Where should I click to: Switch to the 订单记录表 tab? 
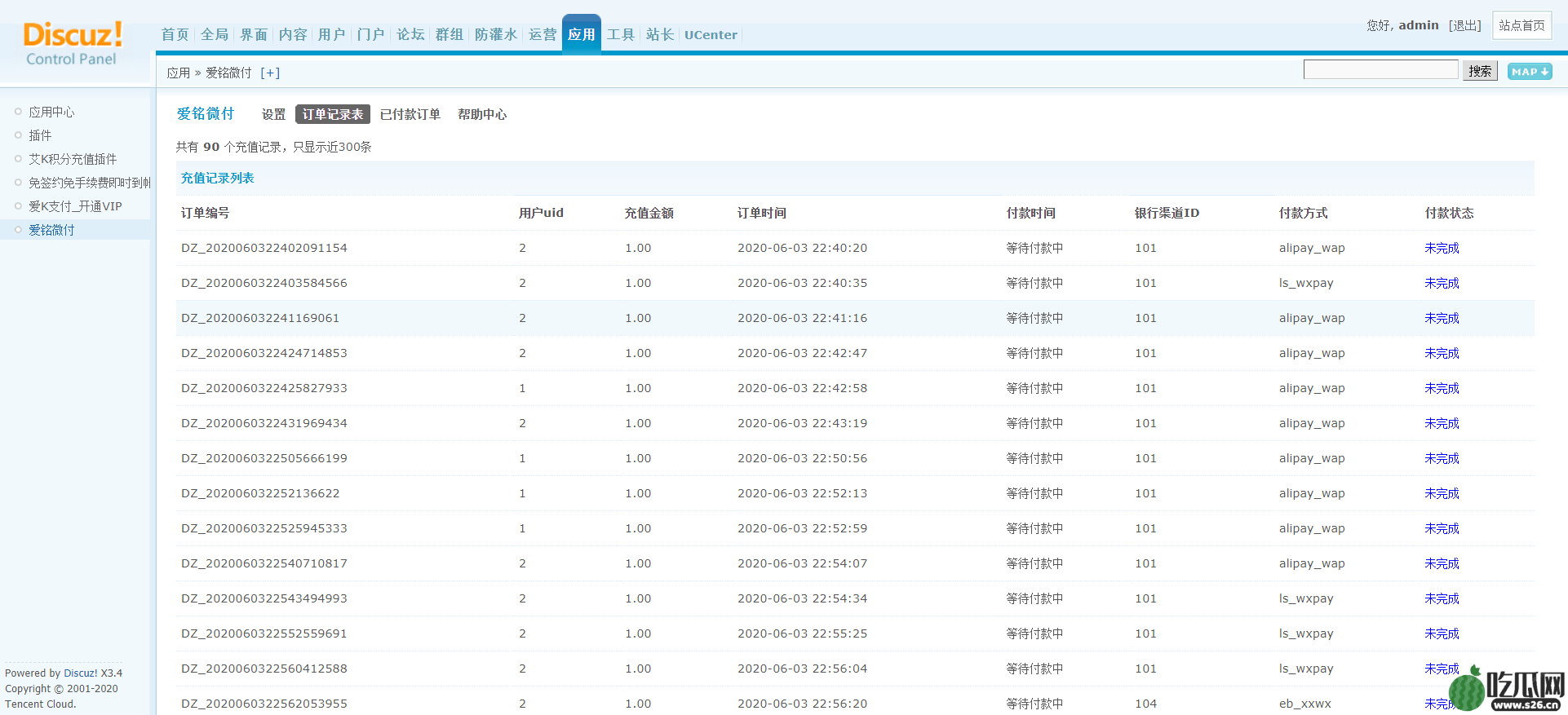(x=333, y=114)
